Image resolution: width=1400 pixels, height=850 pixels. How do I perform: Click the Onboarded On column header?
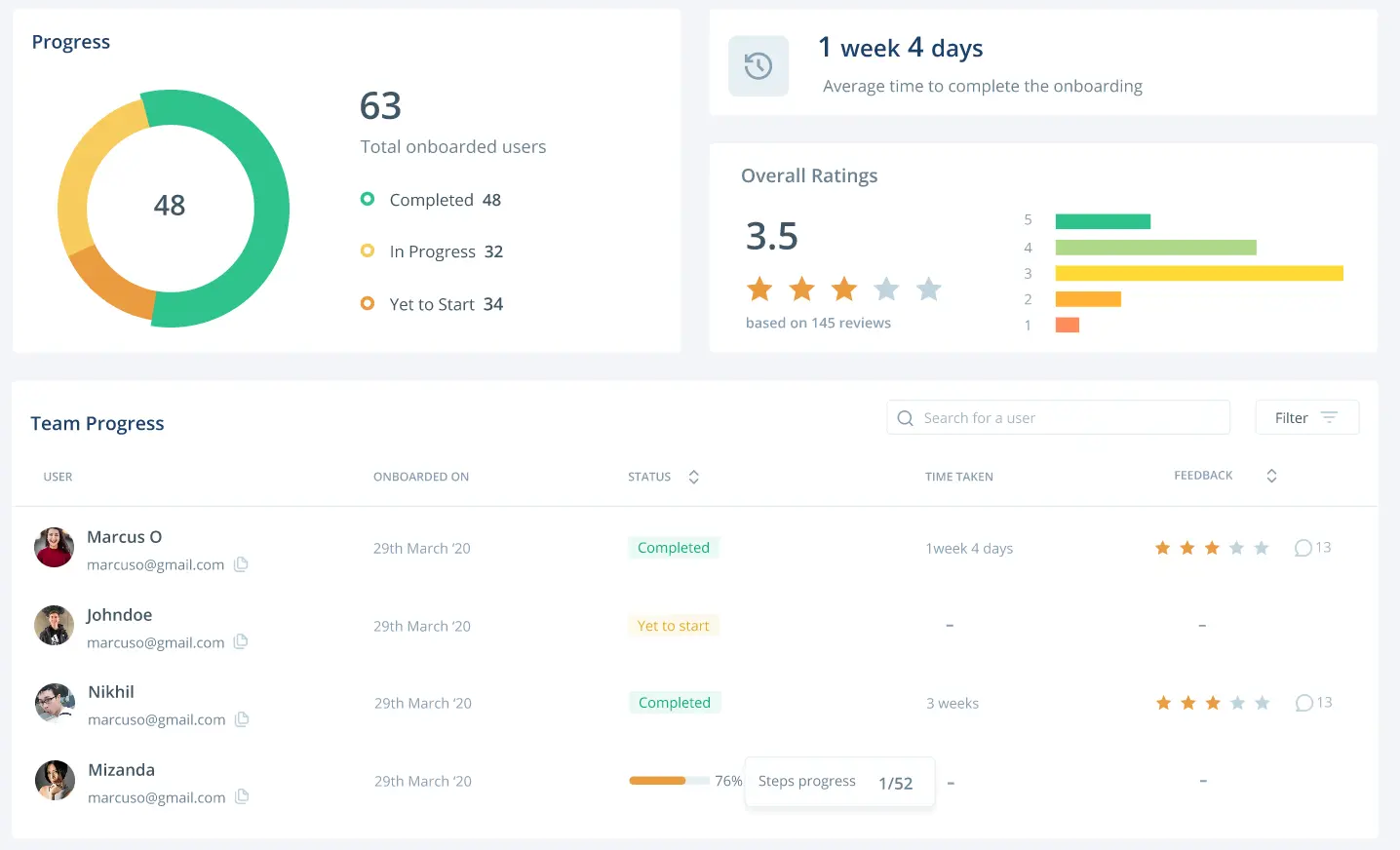point(421,477)
